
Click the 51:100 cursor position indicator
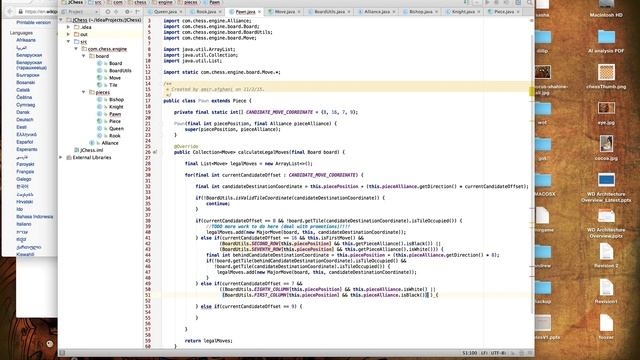click(470, 353)
